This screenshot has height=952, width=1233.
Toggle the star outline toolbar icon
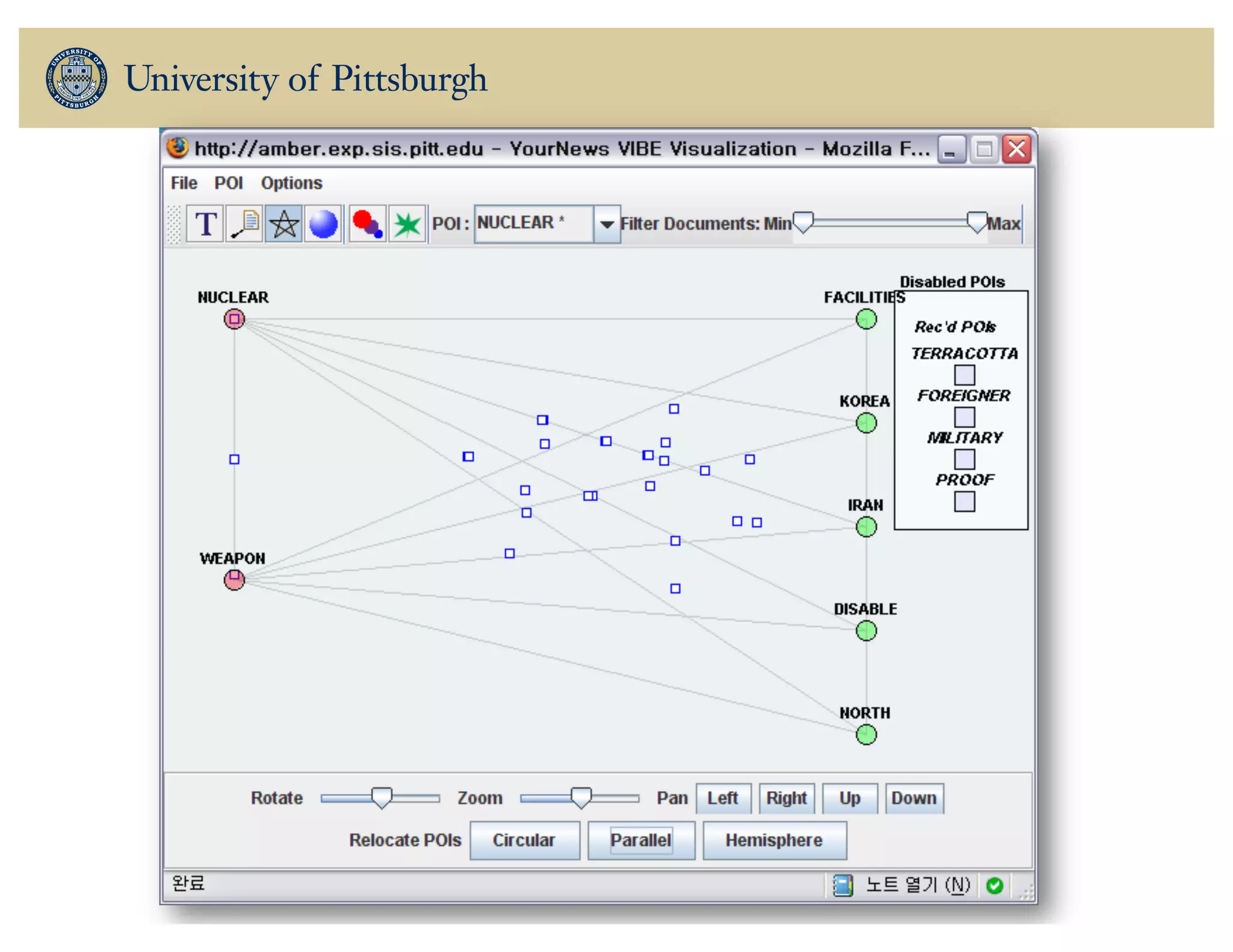284,224
